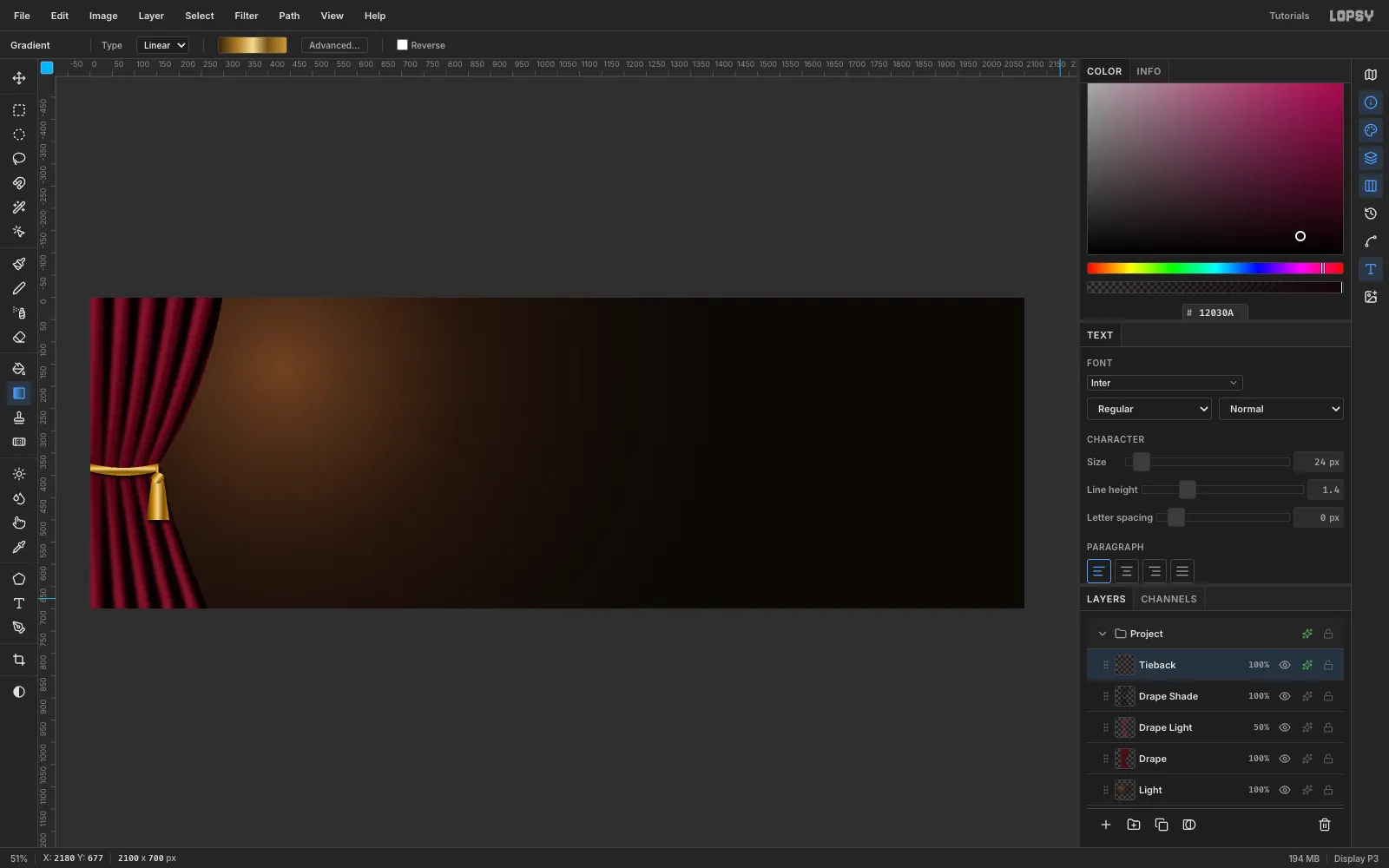
Task: Open the History panel icon
Action: (x=1371, y=214)
